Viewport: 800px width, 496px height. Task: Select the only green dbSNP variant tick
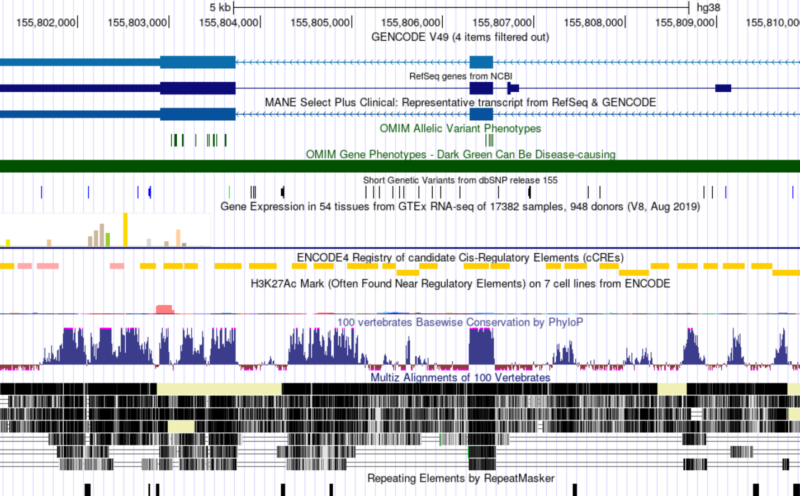230,192
